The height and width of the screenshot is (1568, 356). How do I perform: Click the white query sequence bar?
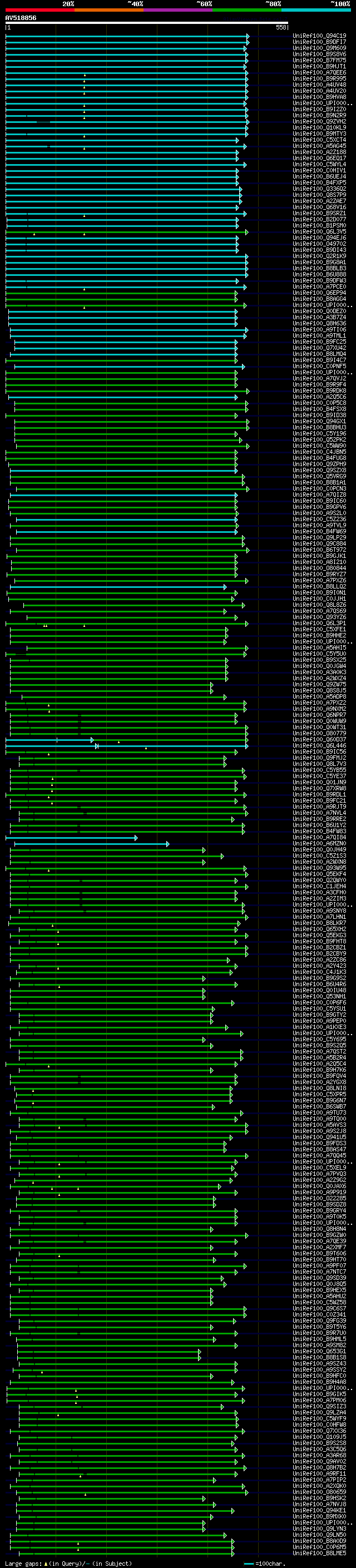[x=147, y=22]
